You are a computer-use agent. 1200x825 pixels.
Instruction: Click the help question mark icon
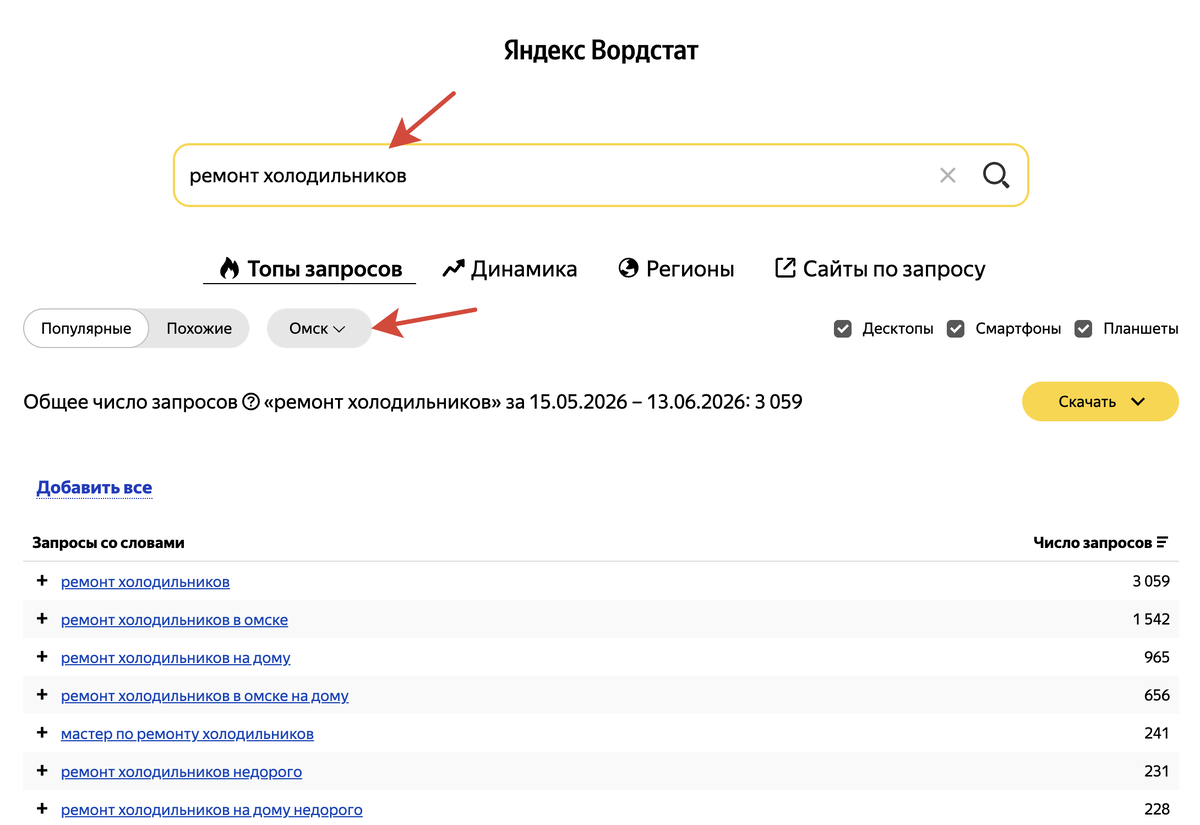[251, 402]
